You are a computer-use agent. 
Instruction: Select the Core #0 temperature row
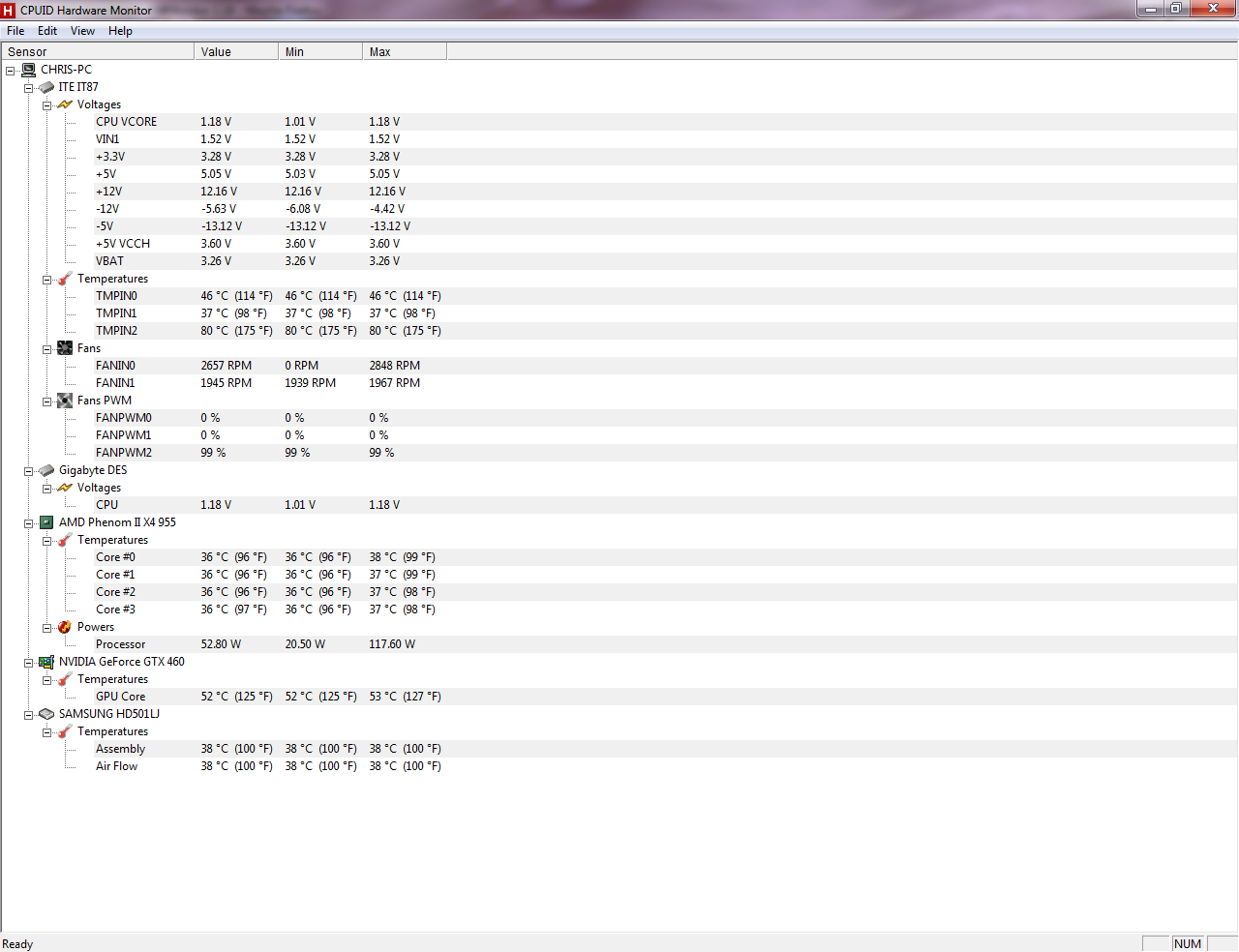tap(619, 557)
